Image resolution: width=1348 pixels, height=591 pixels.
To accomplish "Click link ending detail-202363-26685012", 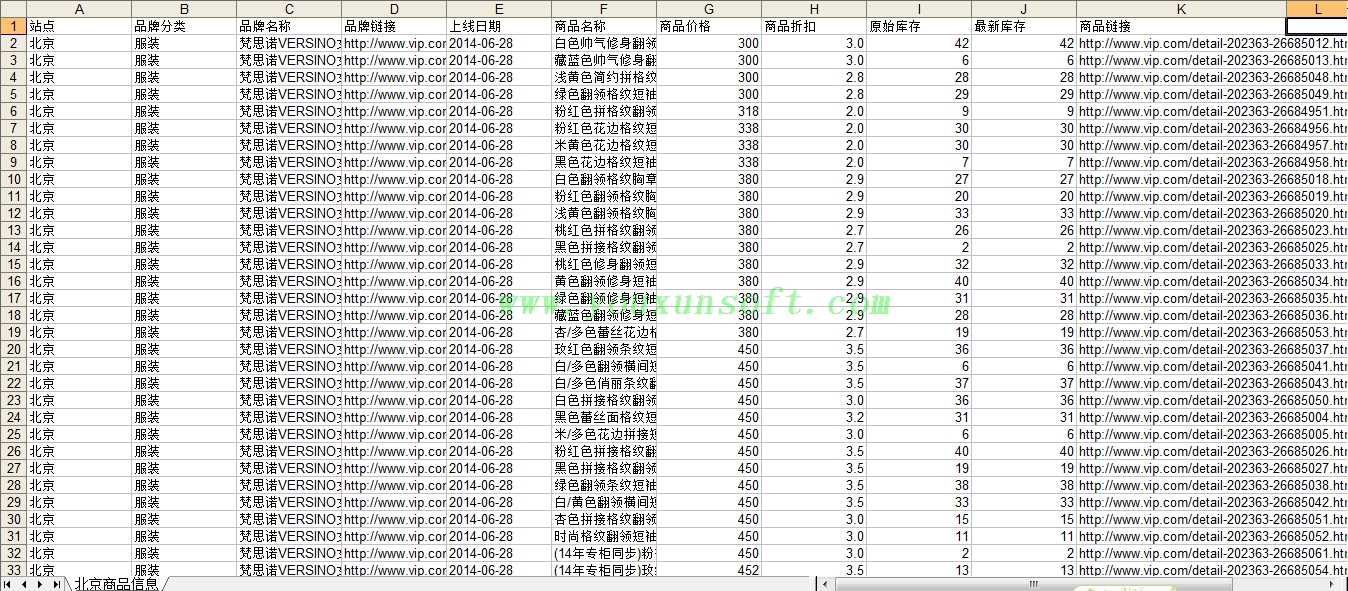I will (1212, 43).
